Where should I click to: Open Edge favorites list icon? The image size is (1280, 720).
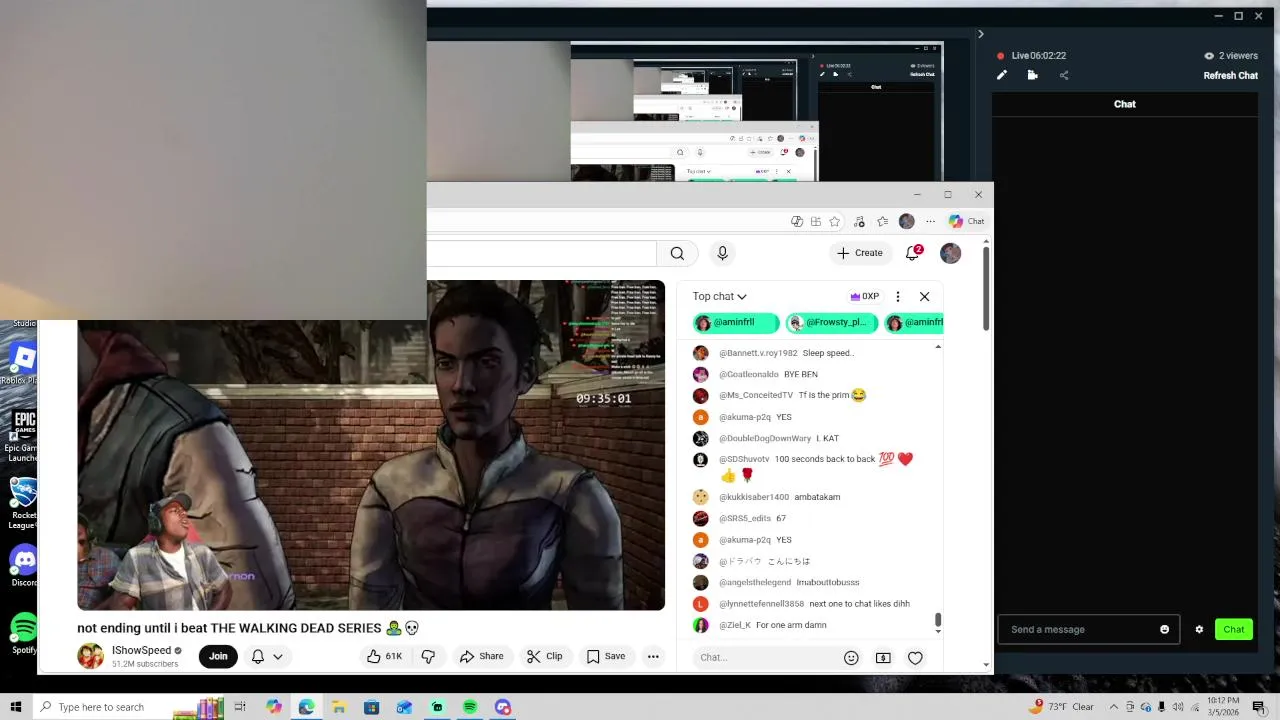[882, 221]
